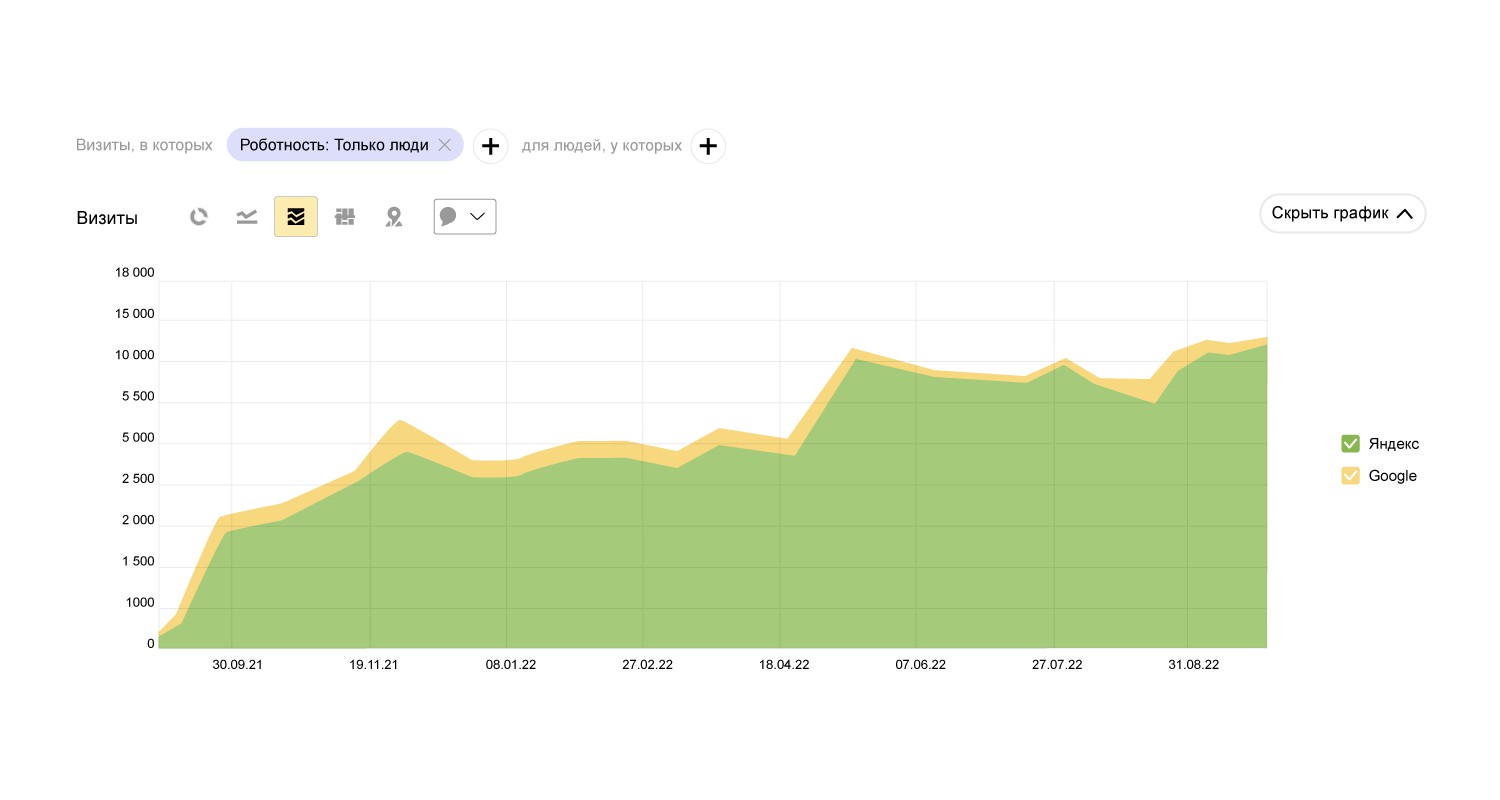The width and height of the screenshot is (1500, 800).
Task: Switch to the treemap chart view
Action: click(345, 217)
